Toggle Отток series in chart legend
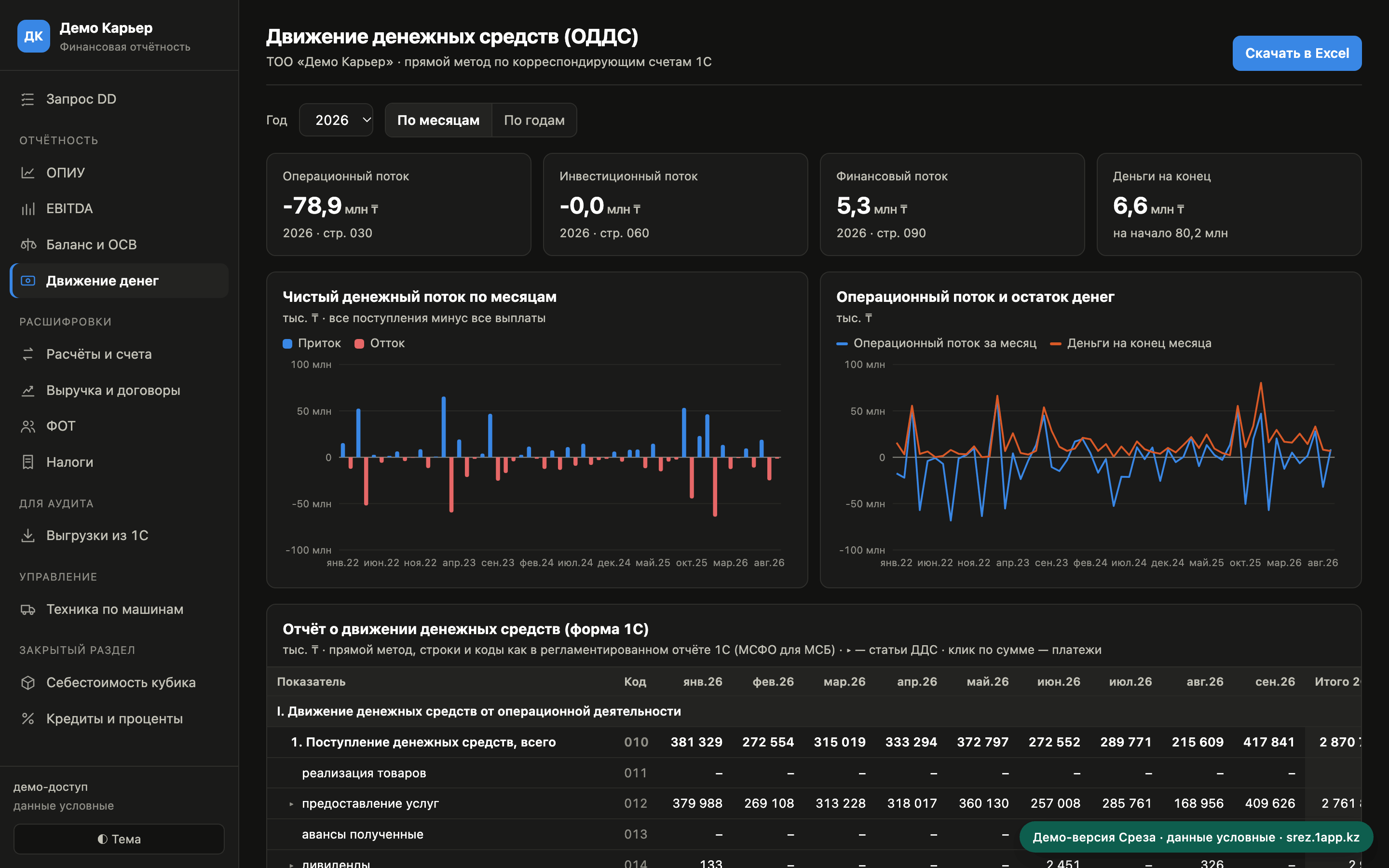This screenshot has width=1389, height=868. (x=380, y=343)
